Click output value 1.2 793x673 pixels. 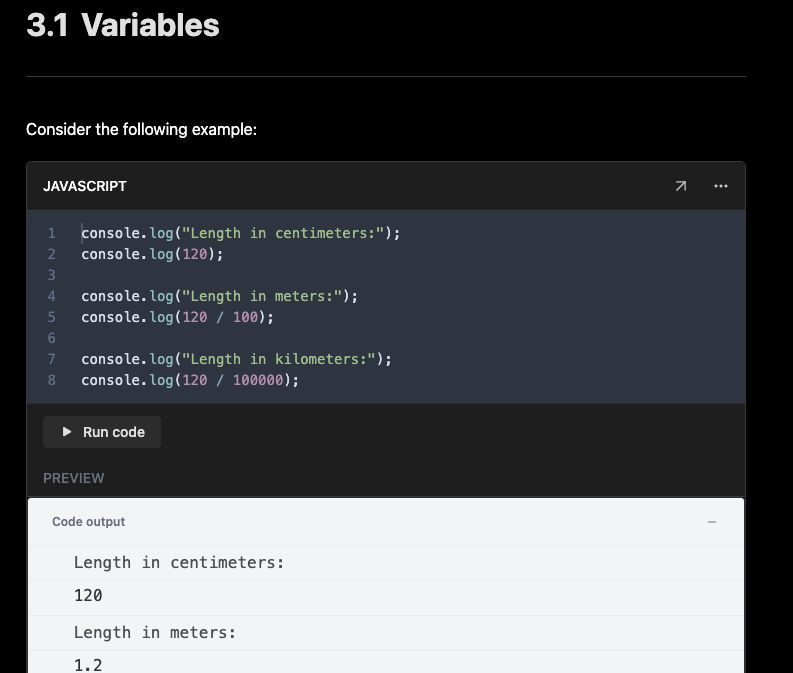pyautogui.click(x=88, y=664)
